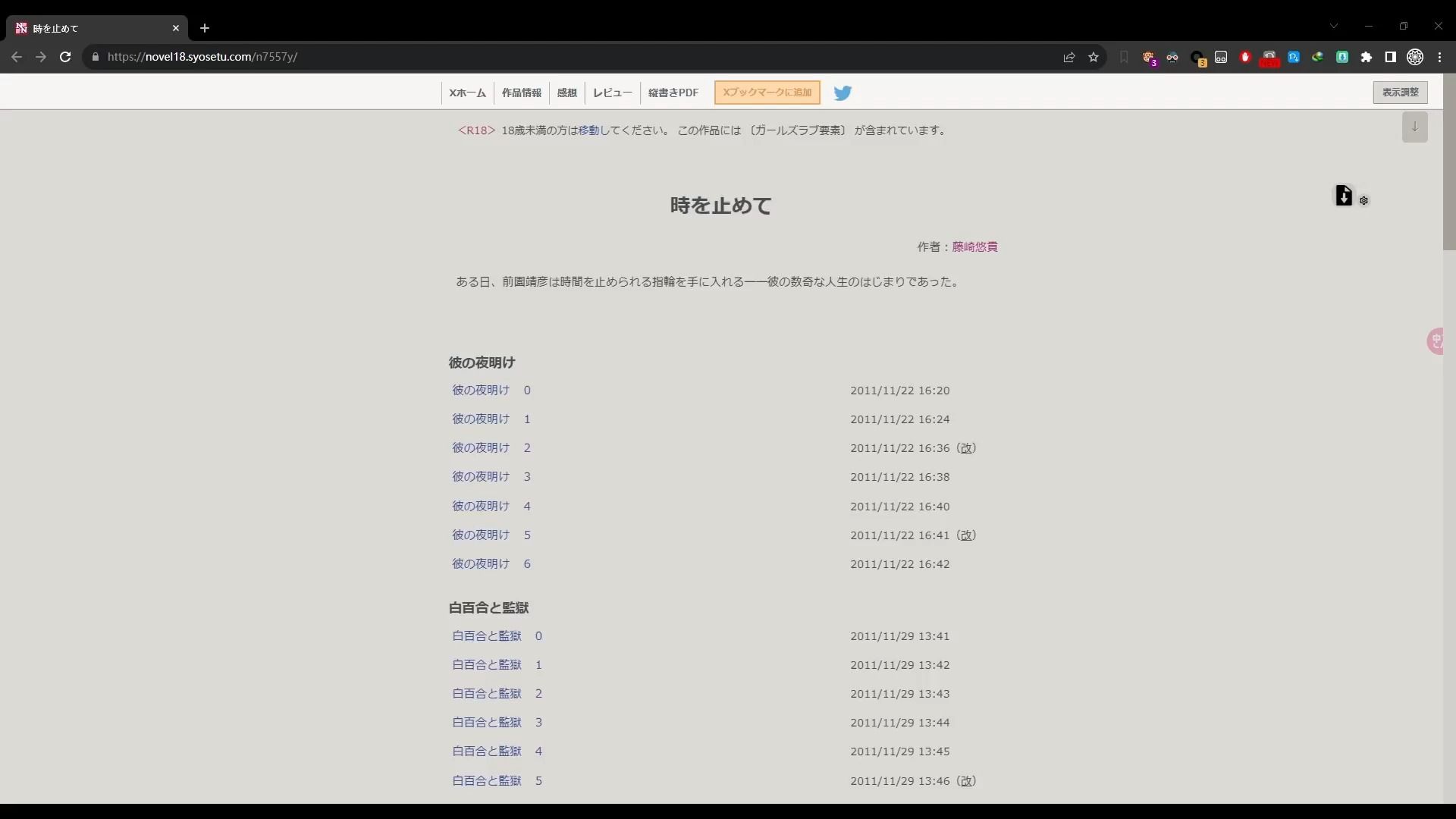This screenshot has width=1456, height=819.
Task: Open chapter 彼の夜明け 4
Action: point(491,507)
